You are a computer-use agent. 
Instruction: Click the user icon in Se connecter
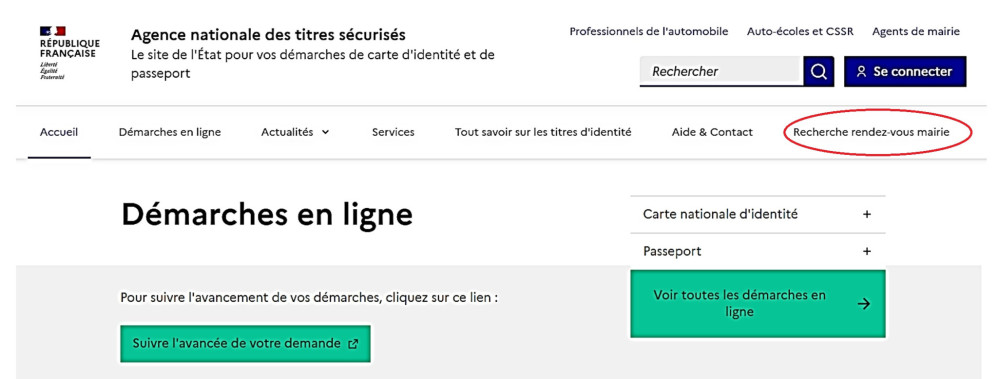click(862, 72)
